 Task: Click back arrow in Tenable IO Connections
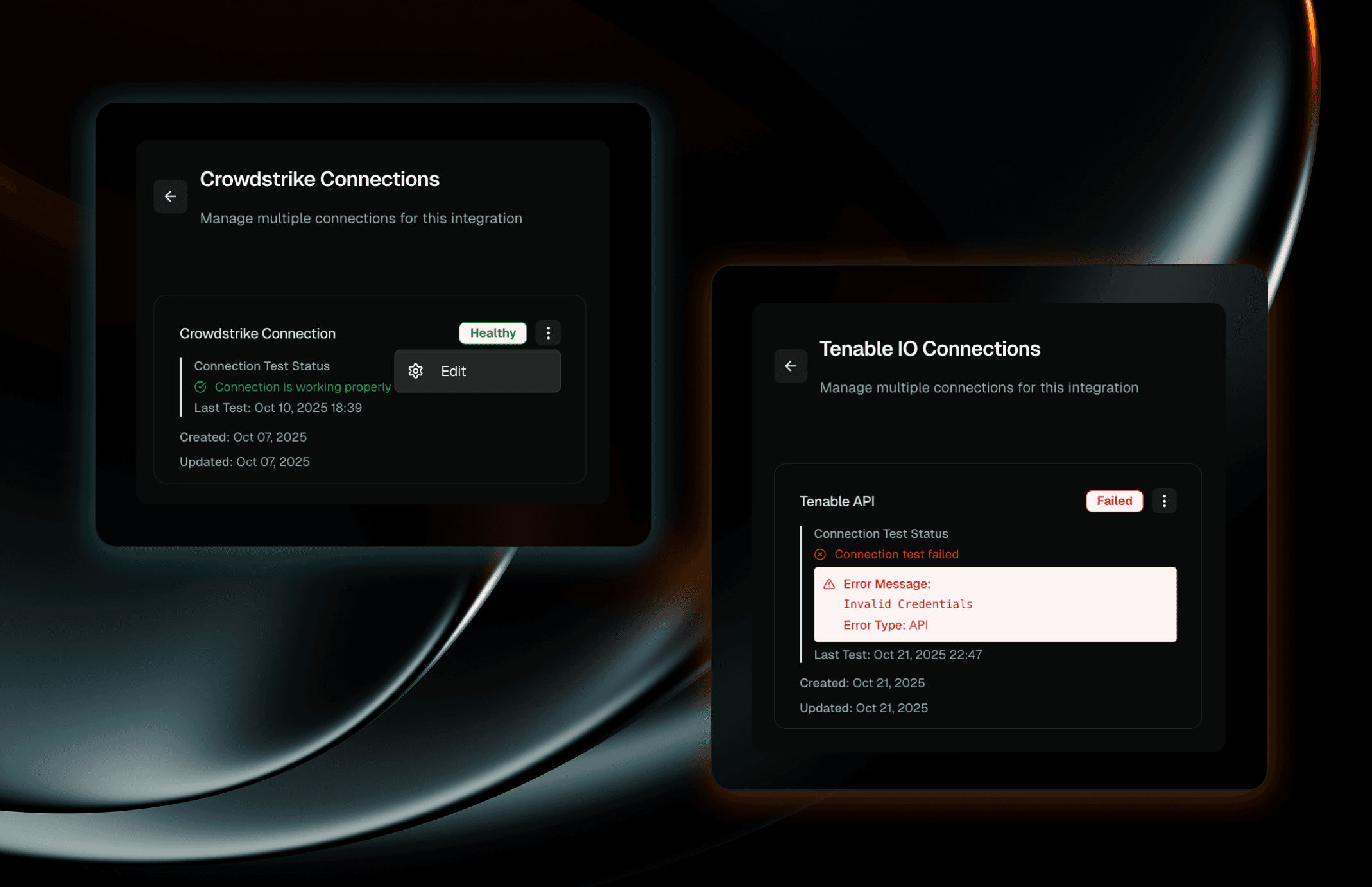coord(790,366)
